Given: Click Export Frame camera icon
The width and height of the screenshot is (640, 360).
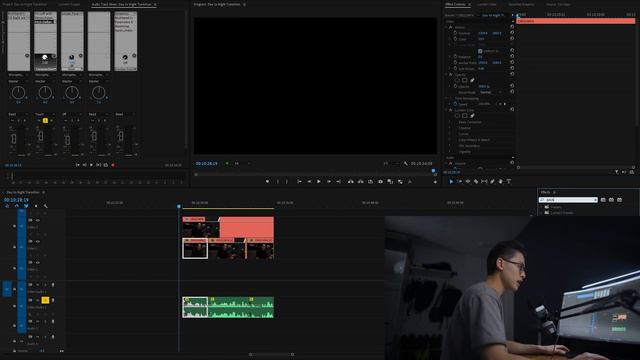Looking at the screenshot, I should click(380, 182).
